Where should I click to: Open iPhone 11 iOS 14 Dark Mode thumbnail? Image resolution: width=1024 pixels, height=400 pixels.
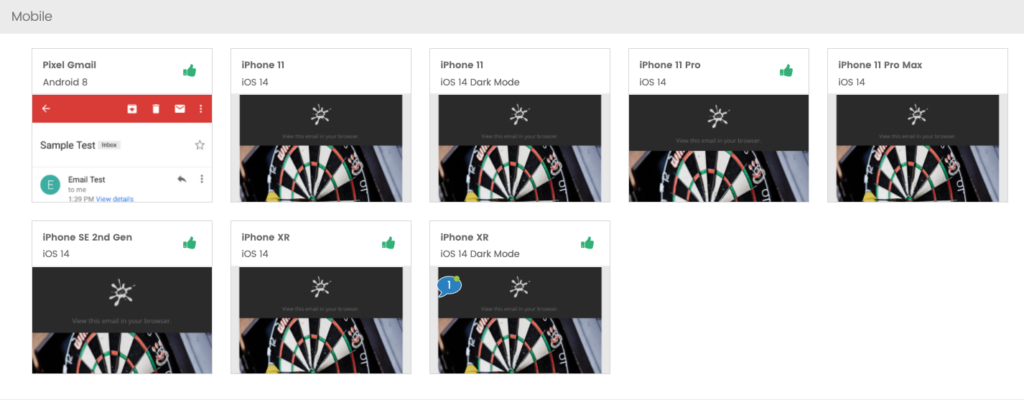520,148
